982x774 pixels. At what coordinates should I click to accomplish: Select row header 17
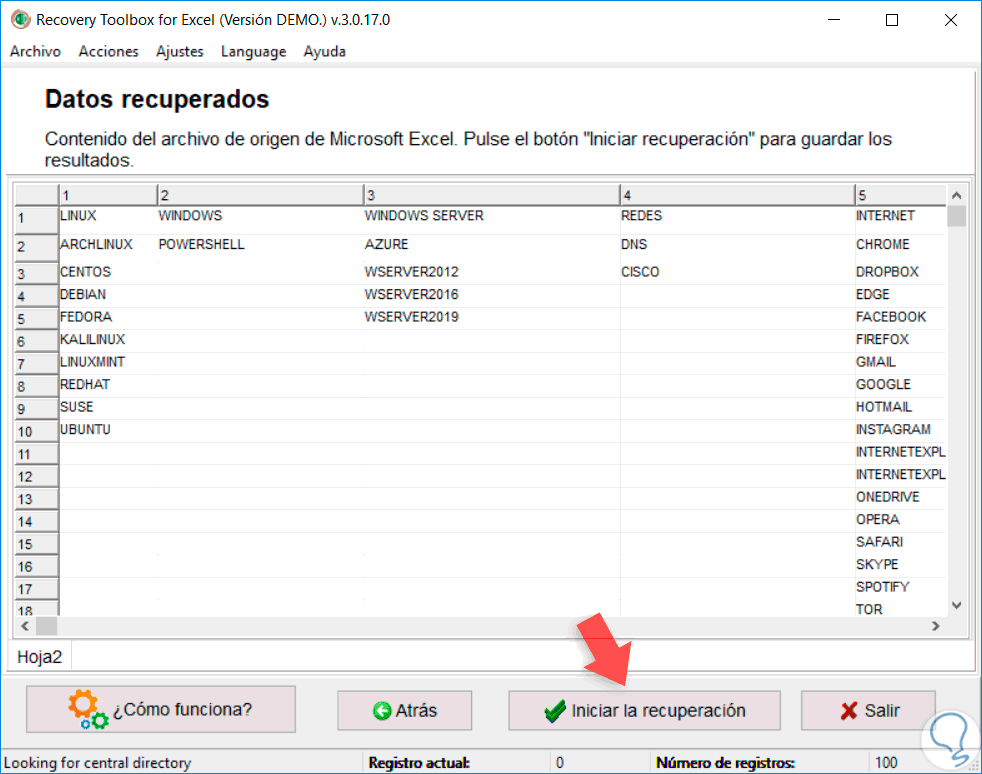coord(36,589)
